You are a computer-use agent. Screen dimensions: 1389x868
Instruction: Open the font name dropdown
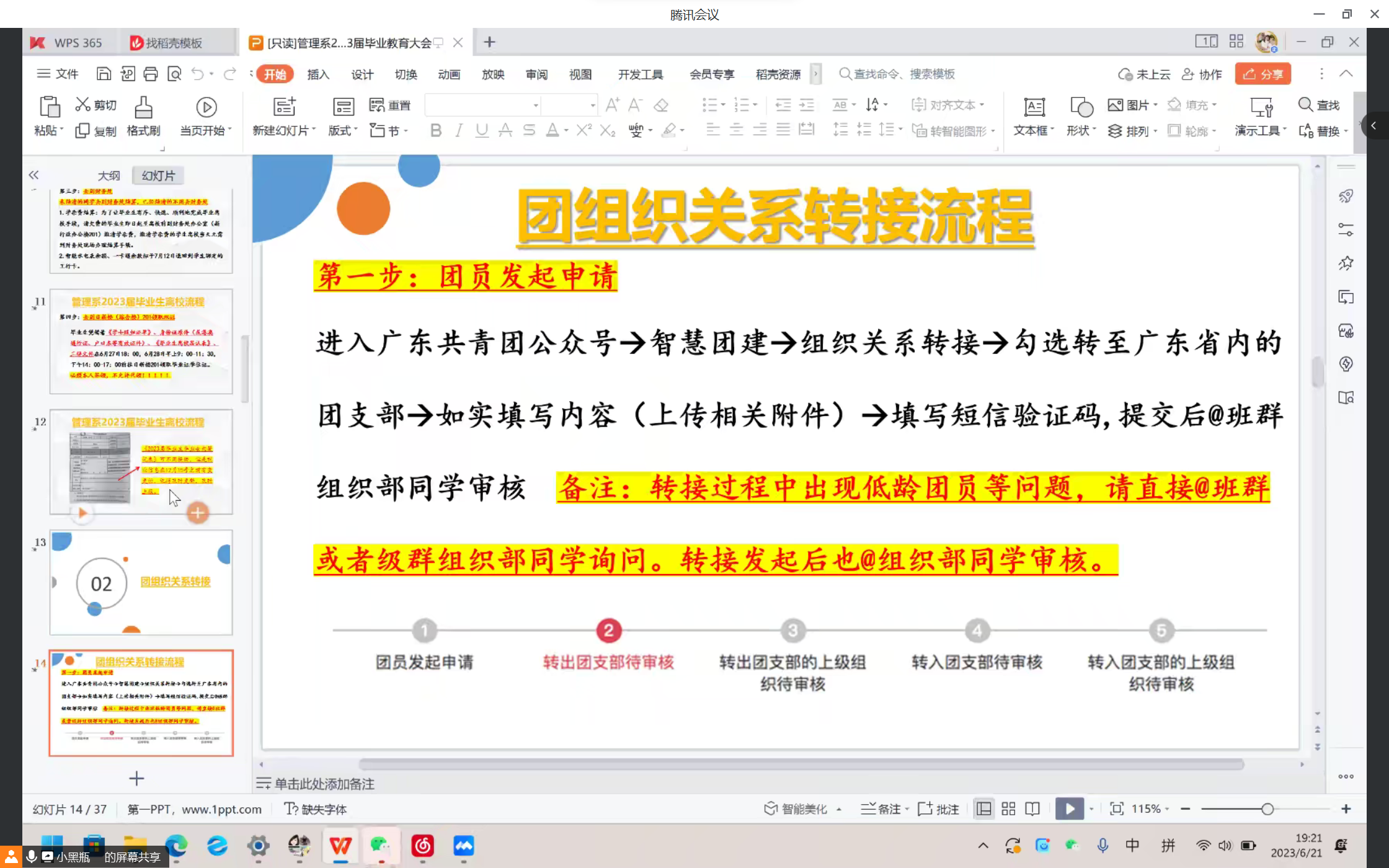pos(536,105)
